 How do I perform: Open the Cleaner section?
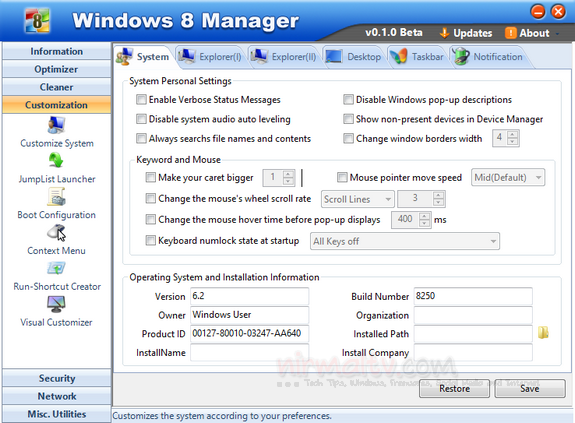click(56, 87)
